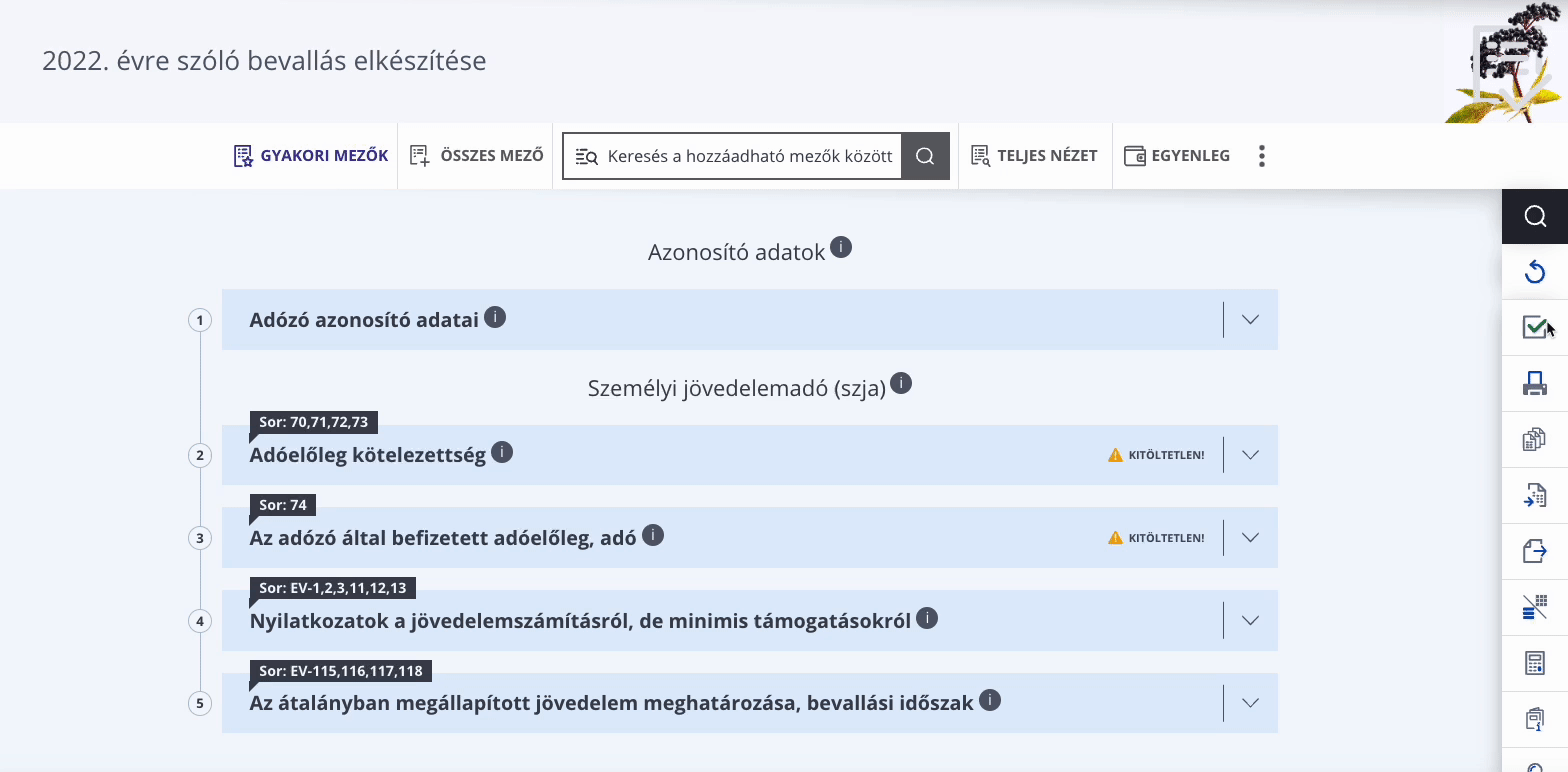This screenshot has width=1568, height=772.
Task: Click the blue undo arrow in sidebar
Action: click(1535, 271)
